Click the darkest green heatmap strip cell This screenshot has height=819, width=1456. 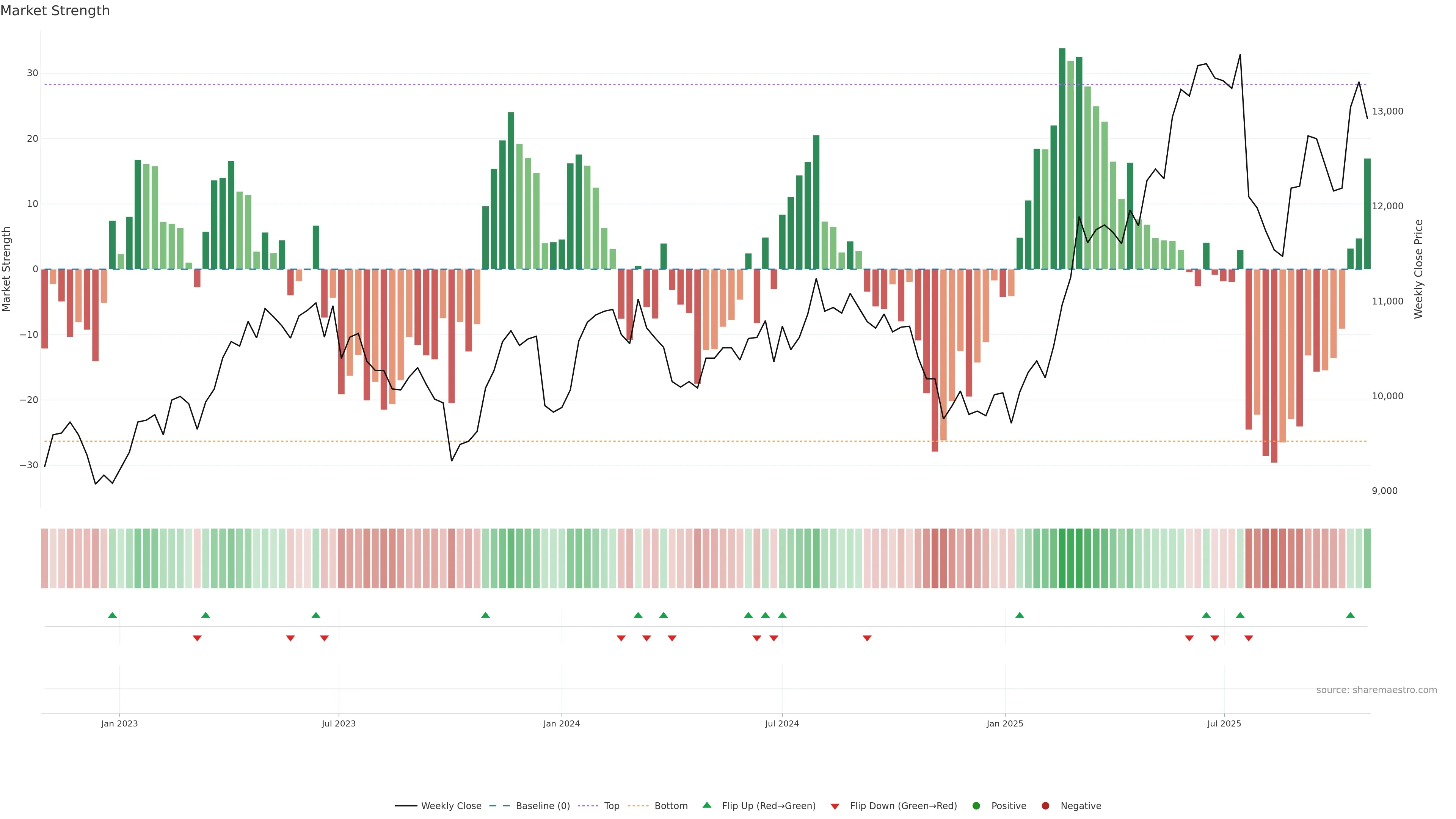point(1062,559)
